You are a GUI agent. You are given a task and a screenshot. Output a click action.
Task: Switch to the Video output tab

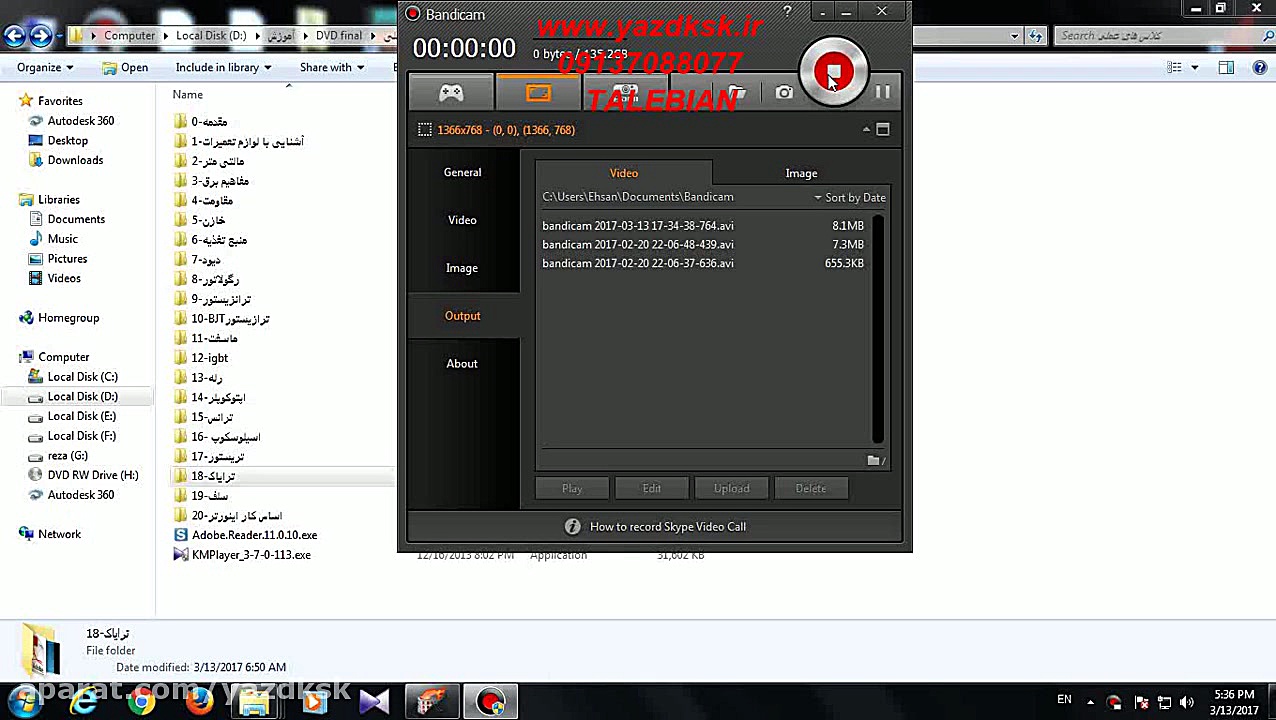tap(624, 173)
